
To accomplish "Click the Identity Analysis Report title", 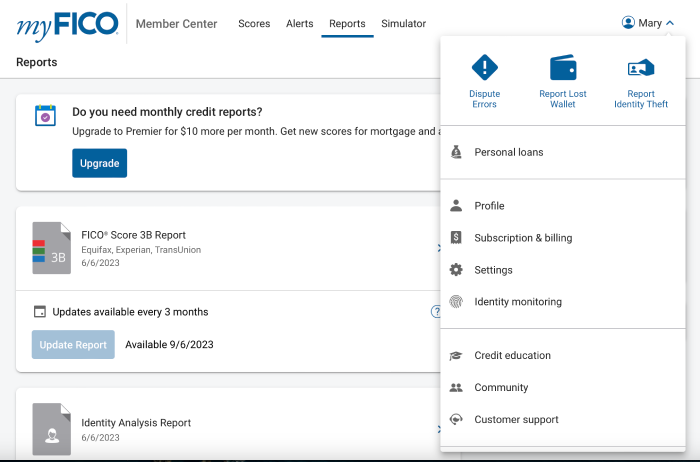I will click(136, 423).
